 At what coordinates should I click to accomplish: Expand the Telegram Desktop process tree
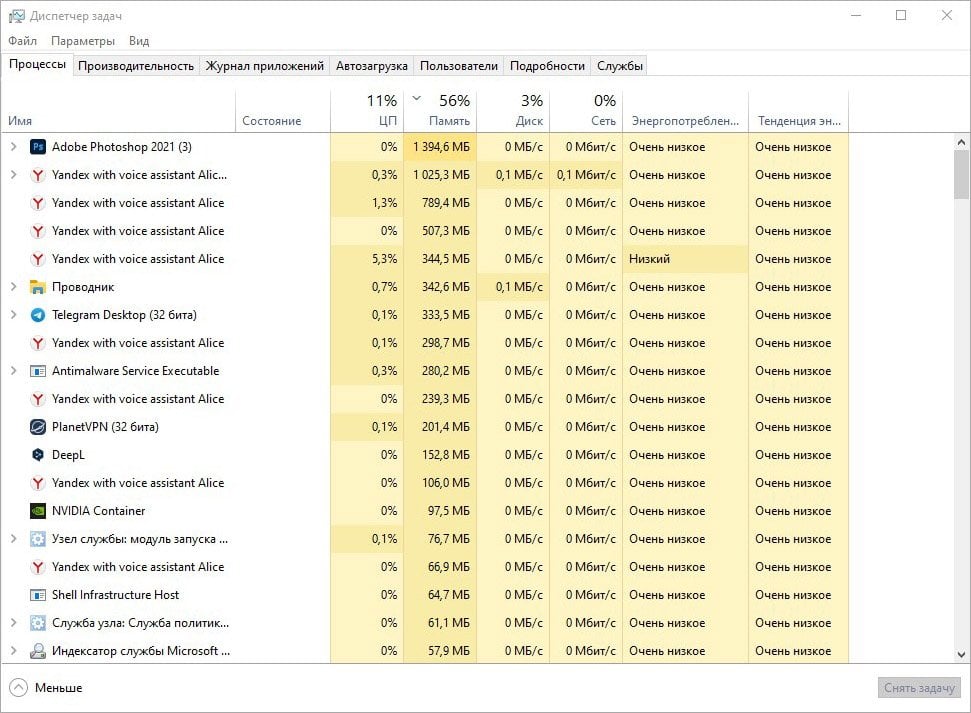coord(13,315)
